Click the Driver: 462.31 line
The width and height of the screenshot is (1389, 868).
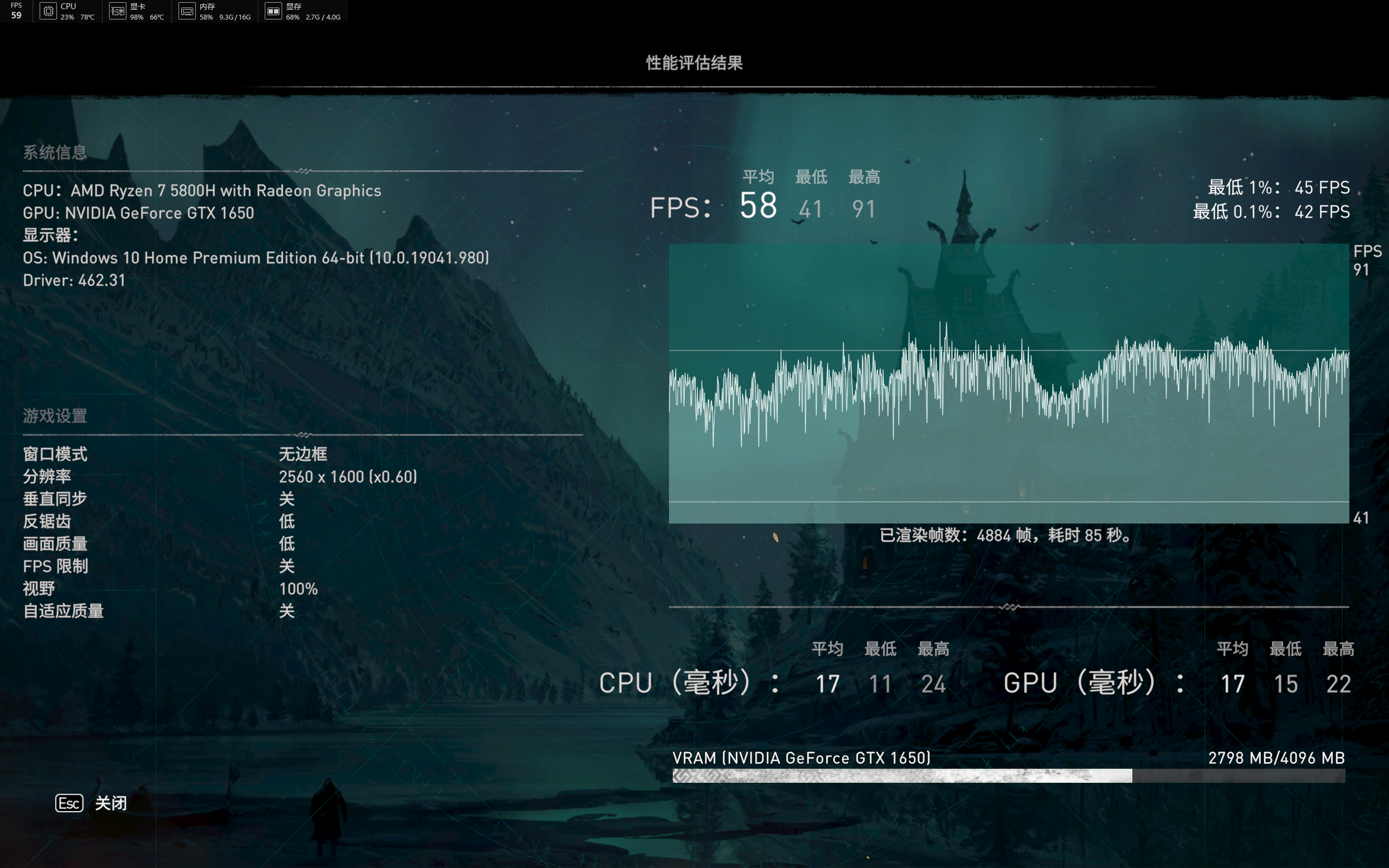point(74,280)
